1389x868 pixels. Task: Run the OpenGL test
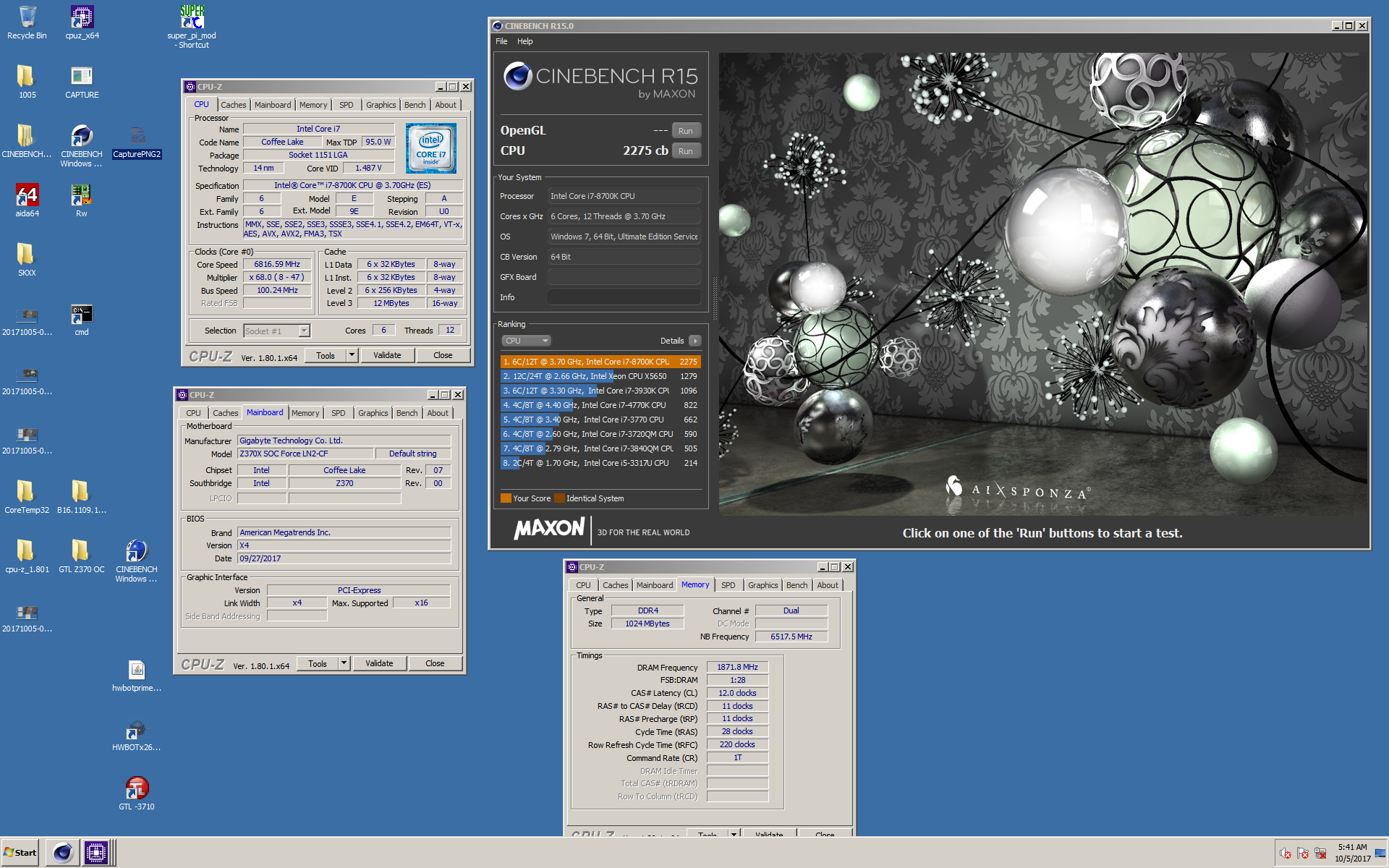coord(686,131)
